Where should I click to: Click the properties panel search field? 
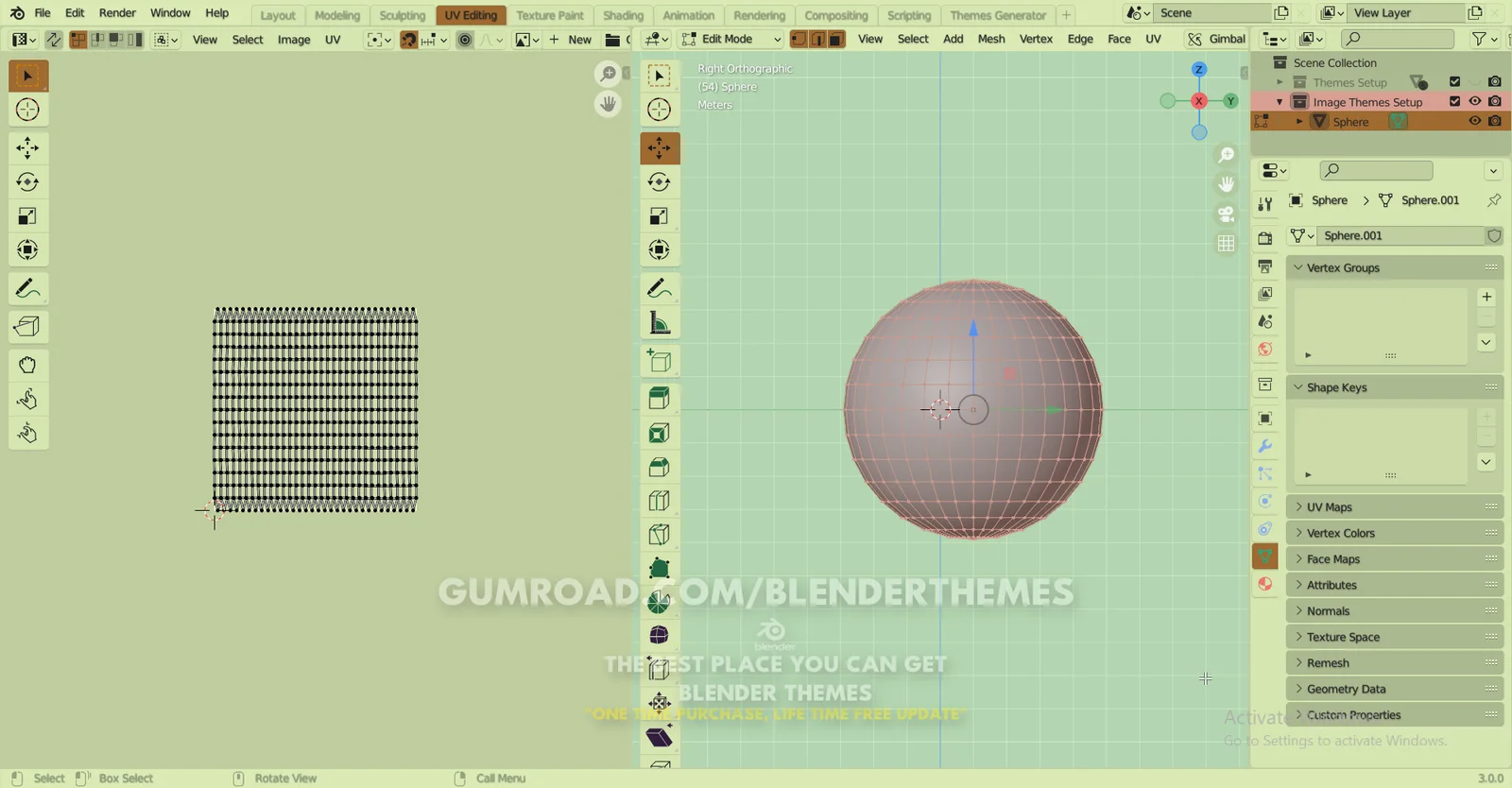tap(1376, 170)
